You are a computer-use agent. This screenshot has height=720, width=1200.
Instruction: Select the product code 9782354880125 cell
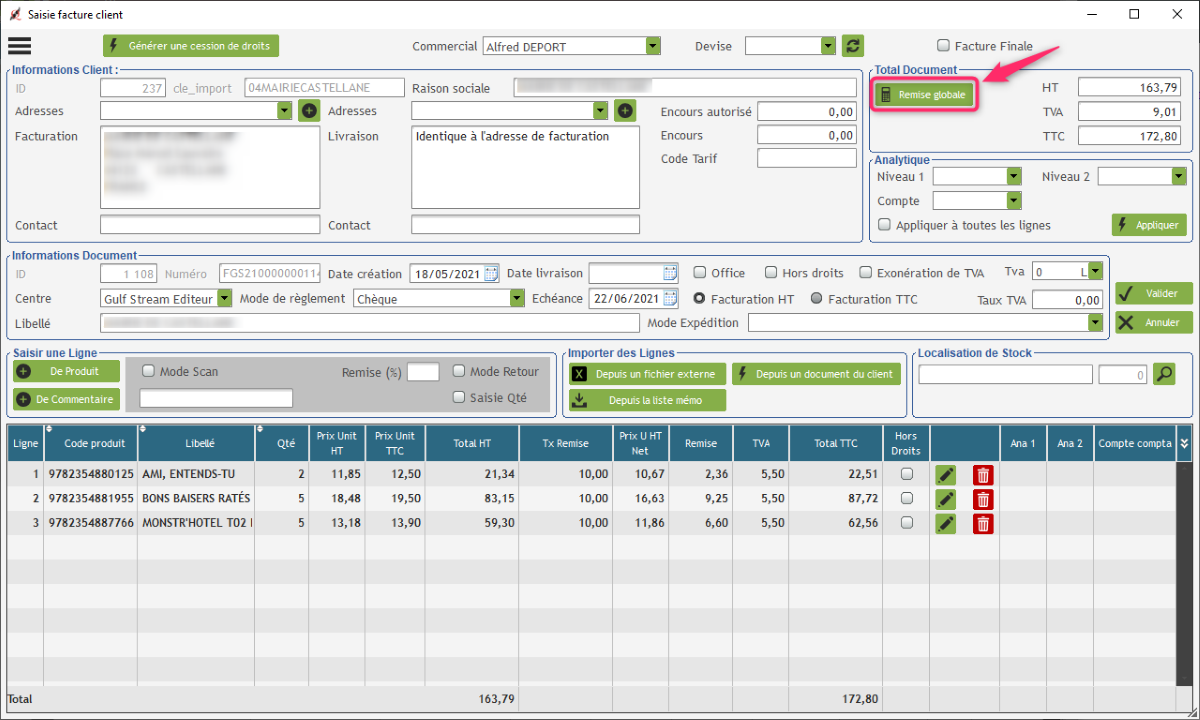tap(90, 474)
